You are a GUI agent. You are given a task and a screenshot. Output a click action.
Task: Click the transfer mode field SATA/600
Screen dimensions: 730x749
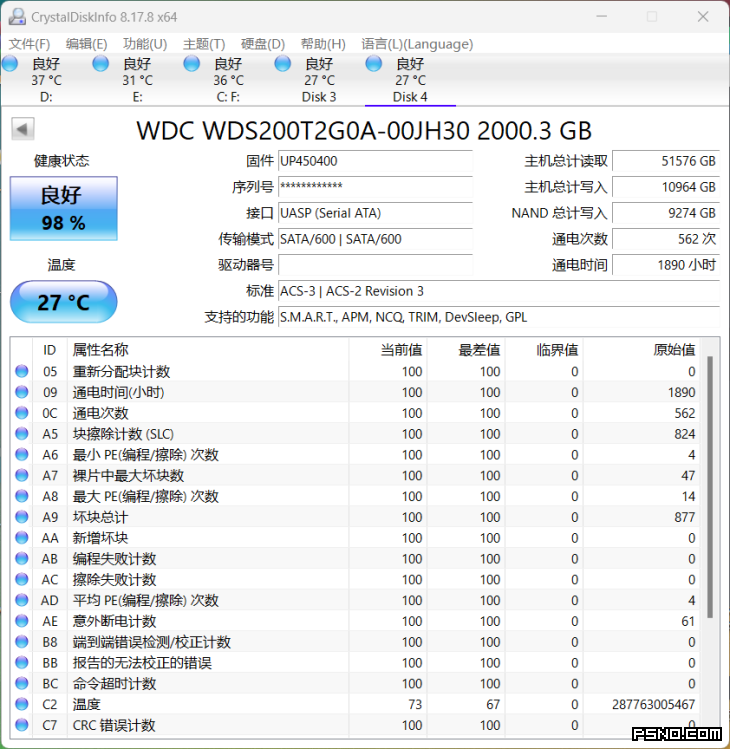376,239
